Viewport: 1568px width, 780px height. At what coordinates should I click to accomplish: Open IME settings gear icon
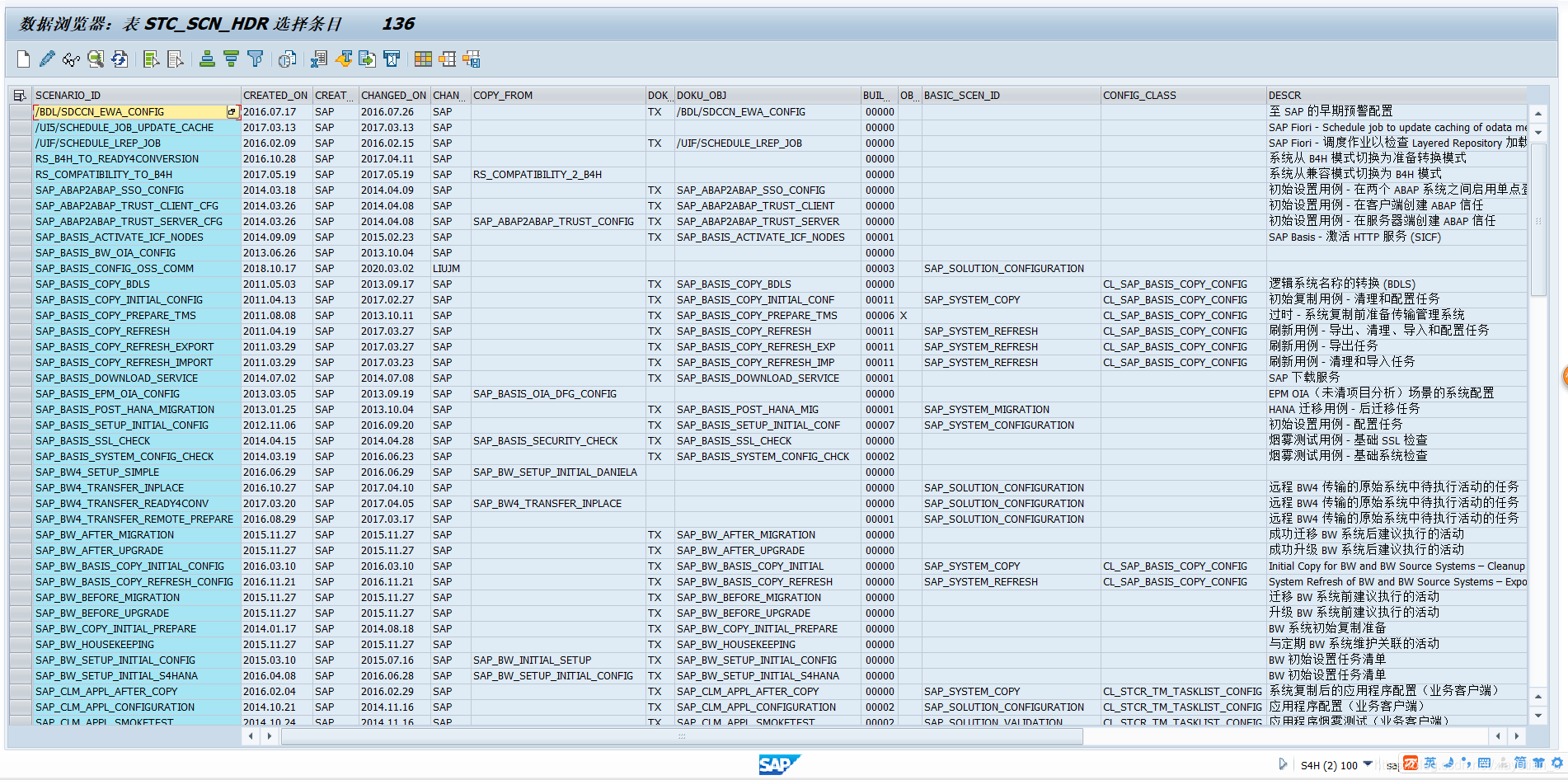(x=1557, y=764)
